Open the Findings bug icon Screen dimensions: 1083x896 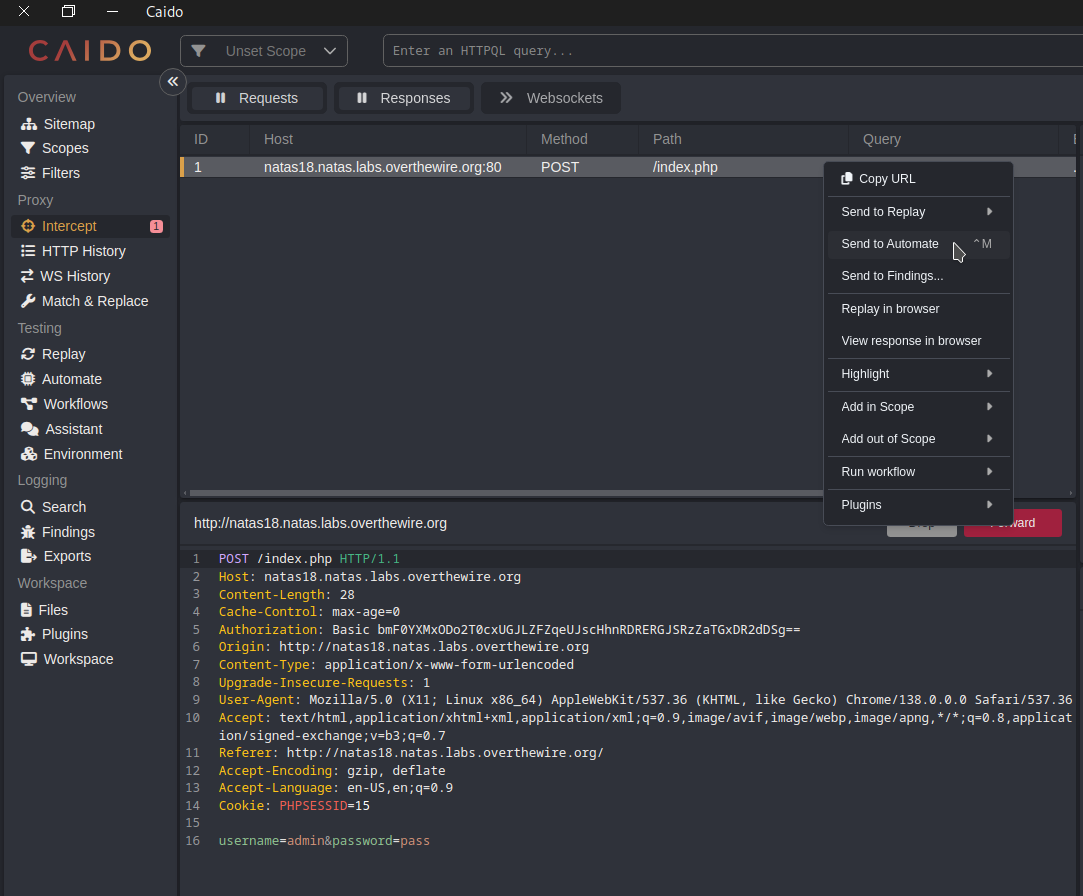28,532
